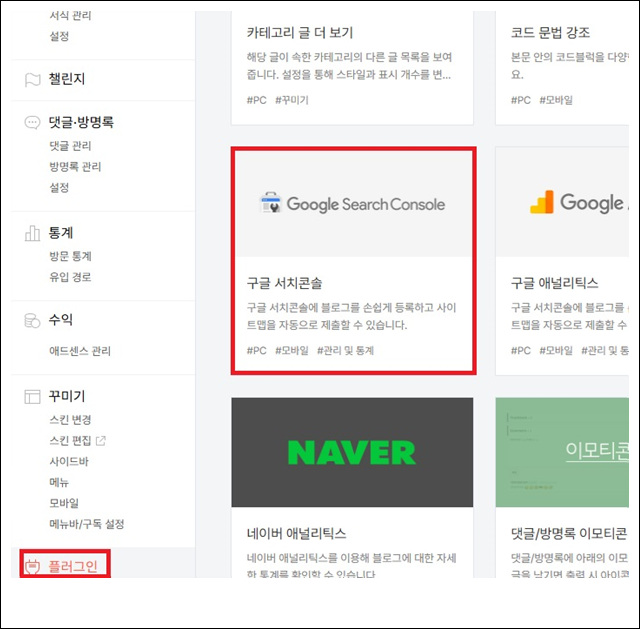
Task: Select the 댓글/방명록 이모티콘 plugin title
Action: pyautogui.click(x=569, y=533)
